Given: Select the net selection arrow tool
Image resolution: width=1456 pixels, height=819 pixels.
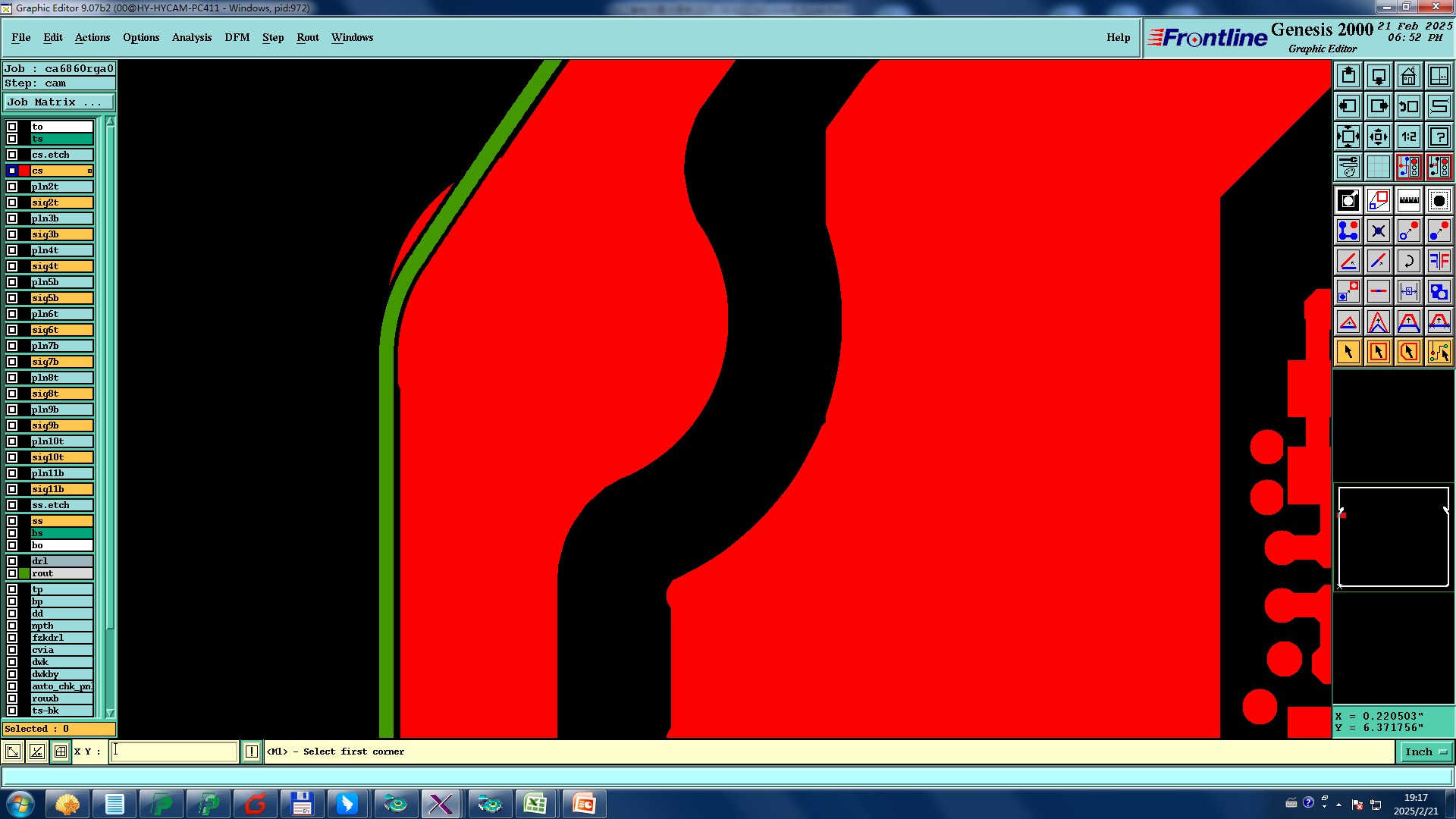Looking at the screenshot, I should coord(1439,352).
